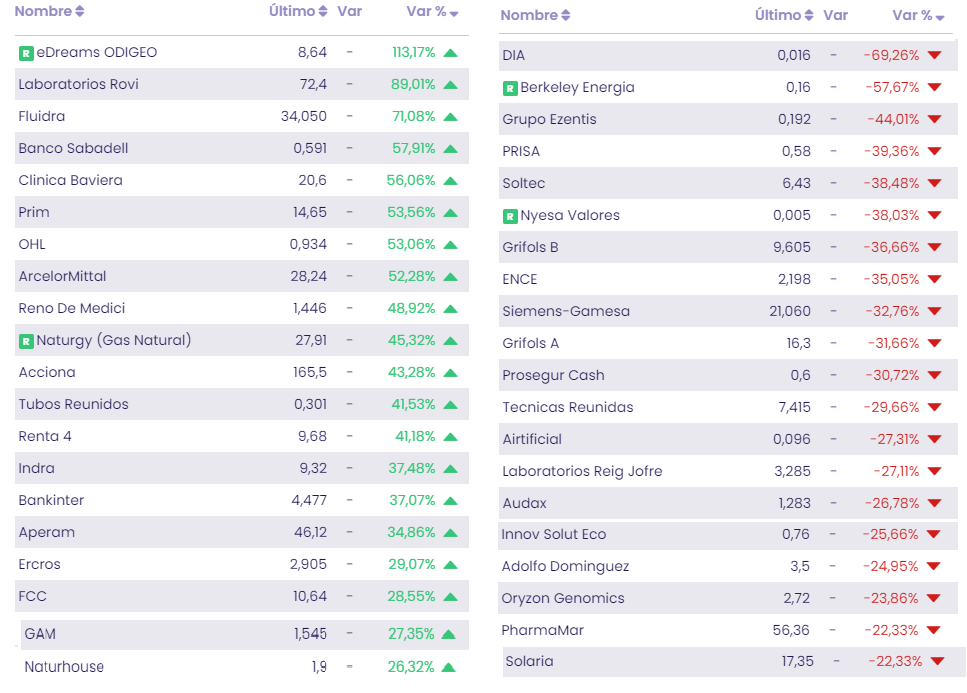Sort left table by Último column

(x=298, y=11)
